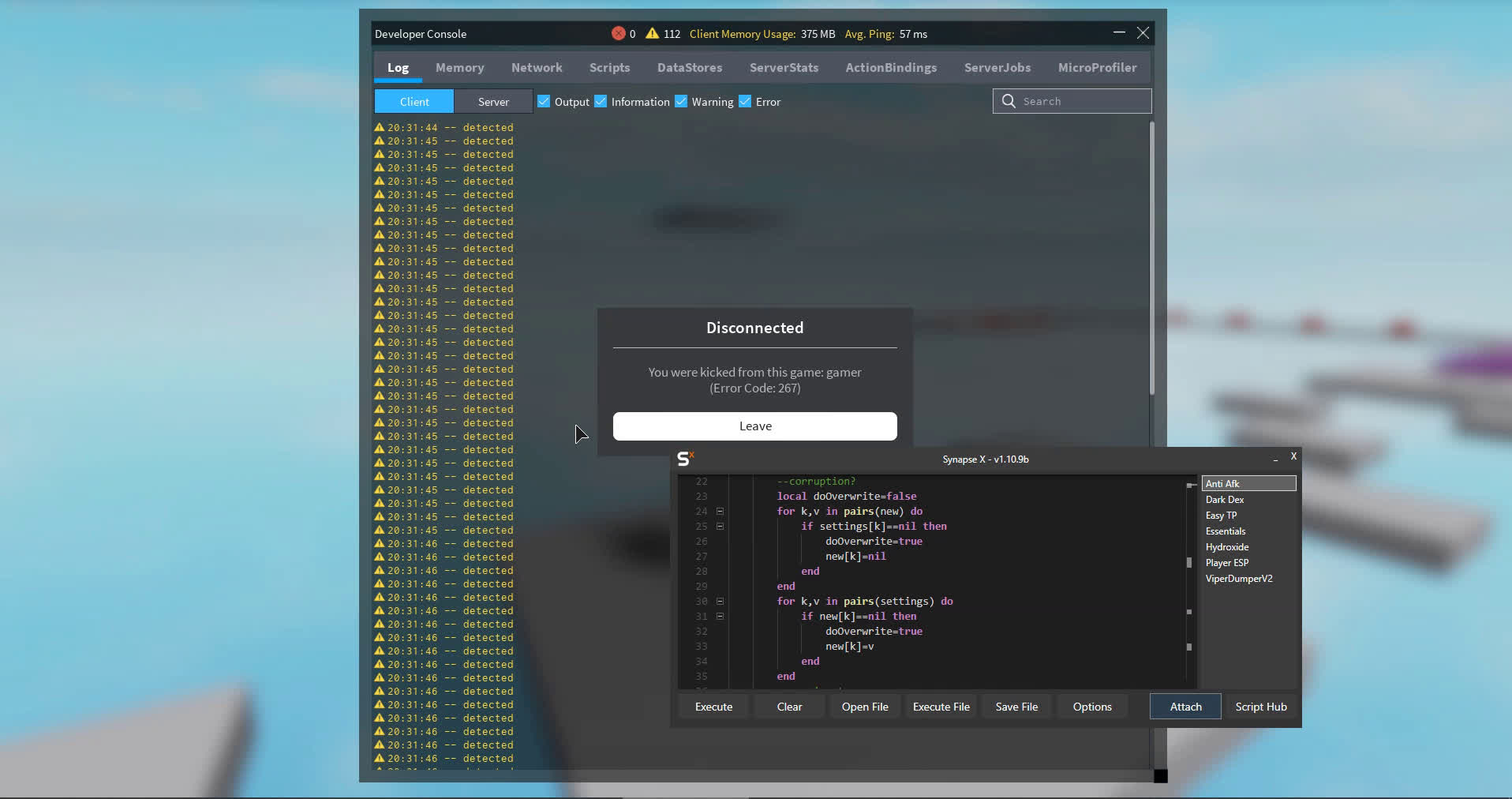Click the Execute button in Synapse X
The width and height of the screenshot is (1512, 799).
(x=713, y=707)
